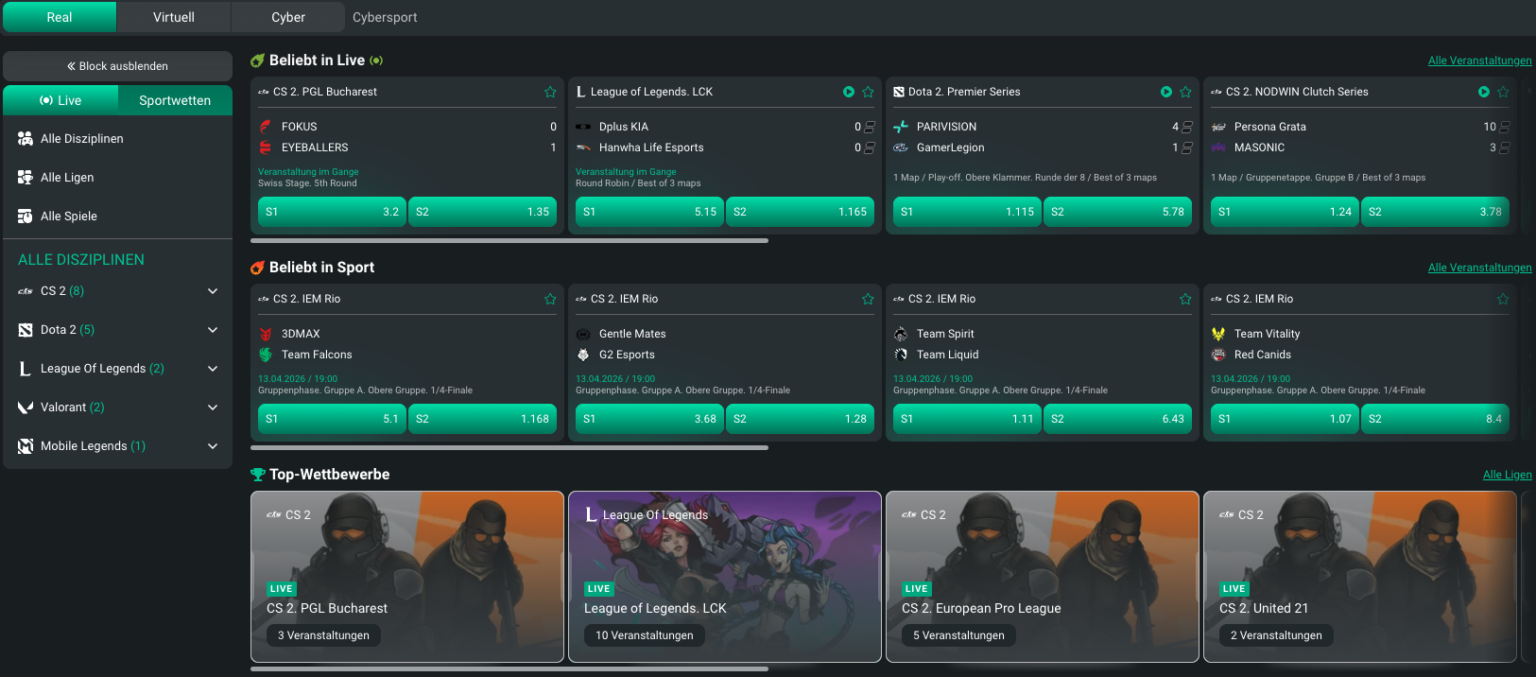The height and width of the screenshot is (677, 1536).
Task: Open Alle Ligen in the sidebar
Action: pyautogui.click(x=118, y=178)
